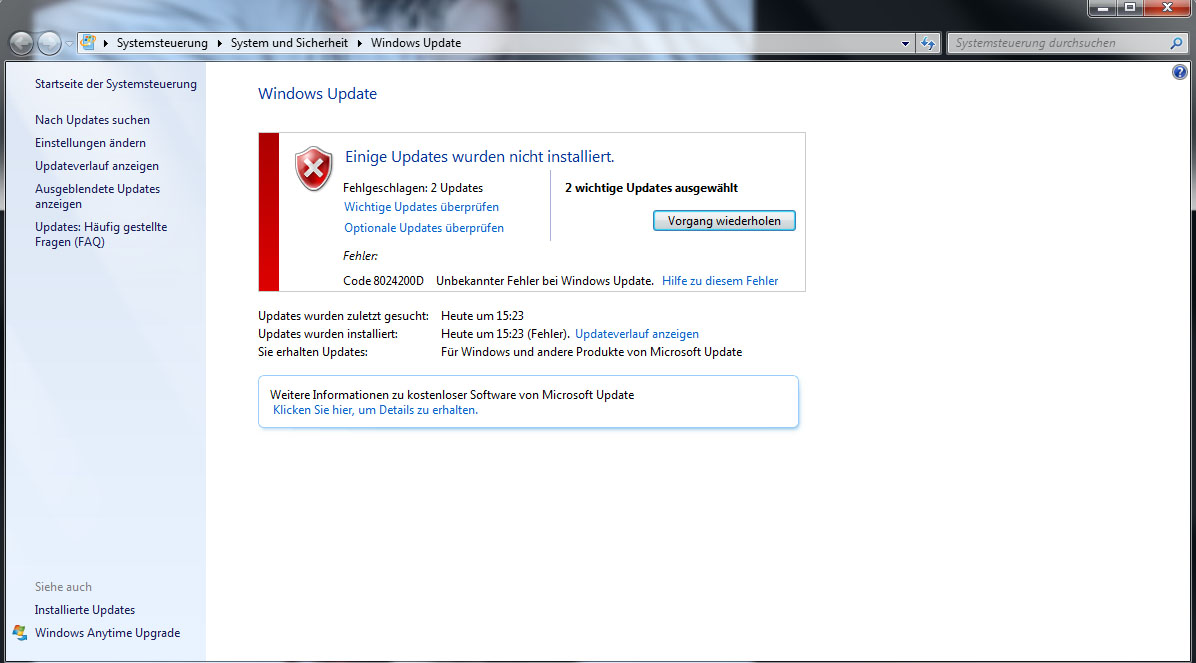The width and height of the screenshot is (1196, 663).
Task: Click the text Fehlgeschlagen: 2 Updates
Action: [x=413, y=188]
